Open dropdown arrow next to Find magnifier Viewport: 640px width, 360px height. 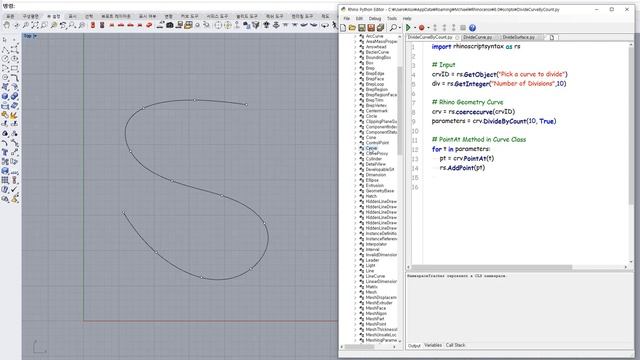click(x=399, y=28)
